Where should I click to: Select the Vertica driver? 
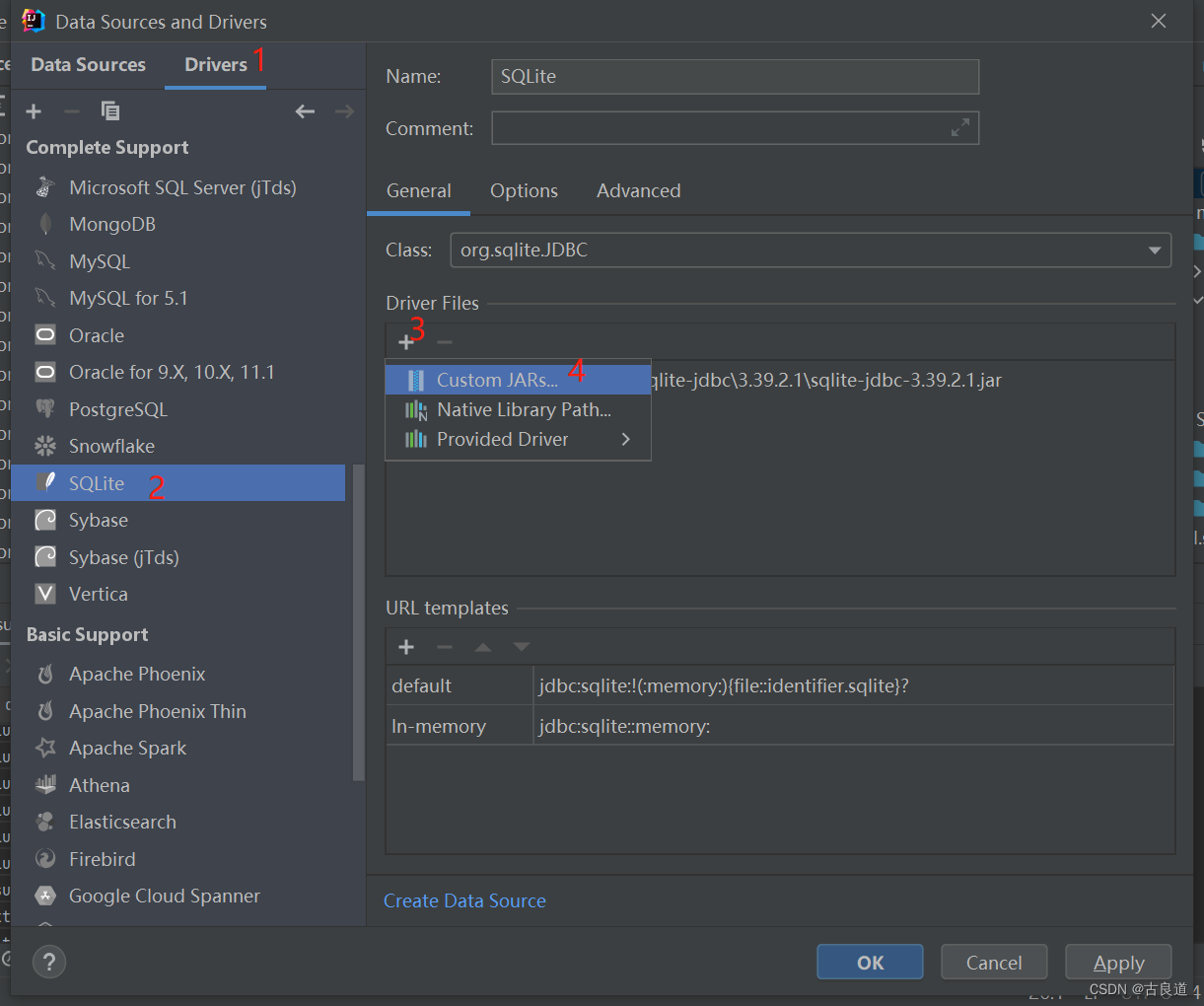(178, 594)
